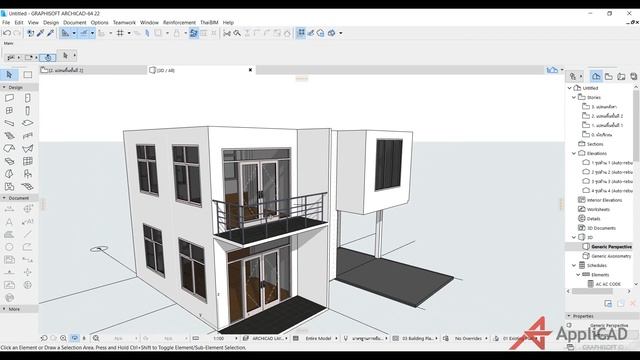Select the Text tool
Image resolution: width=640 pixels, height=360 pixels.
pyautogui.click(x=9, y=222)
